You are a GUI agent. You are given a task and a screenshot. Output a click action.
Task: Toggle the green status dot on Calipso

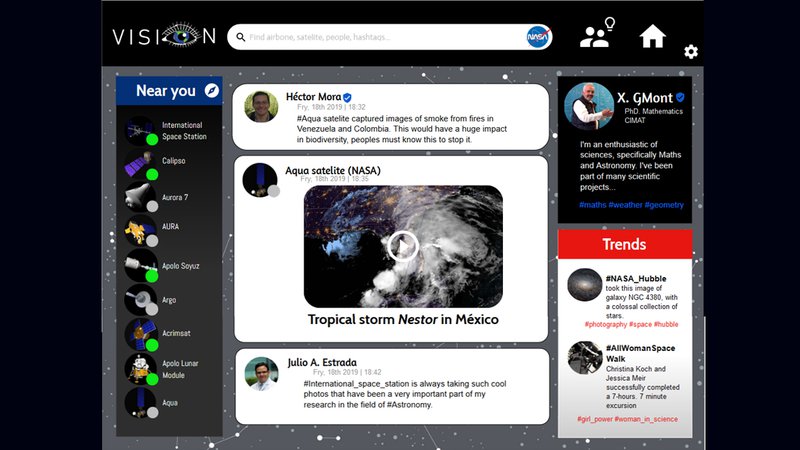(x=153, y=174)
